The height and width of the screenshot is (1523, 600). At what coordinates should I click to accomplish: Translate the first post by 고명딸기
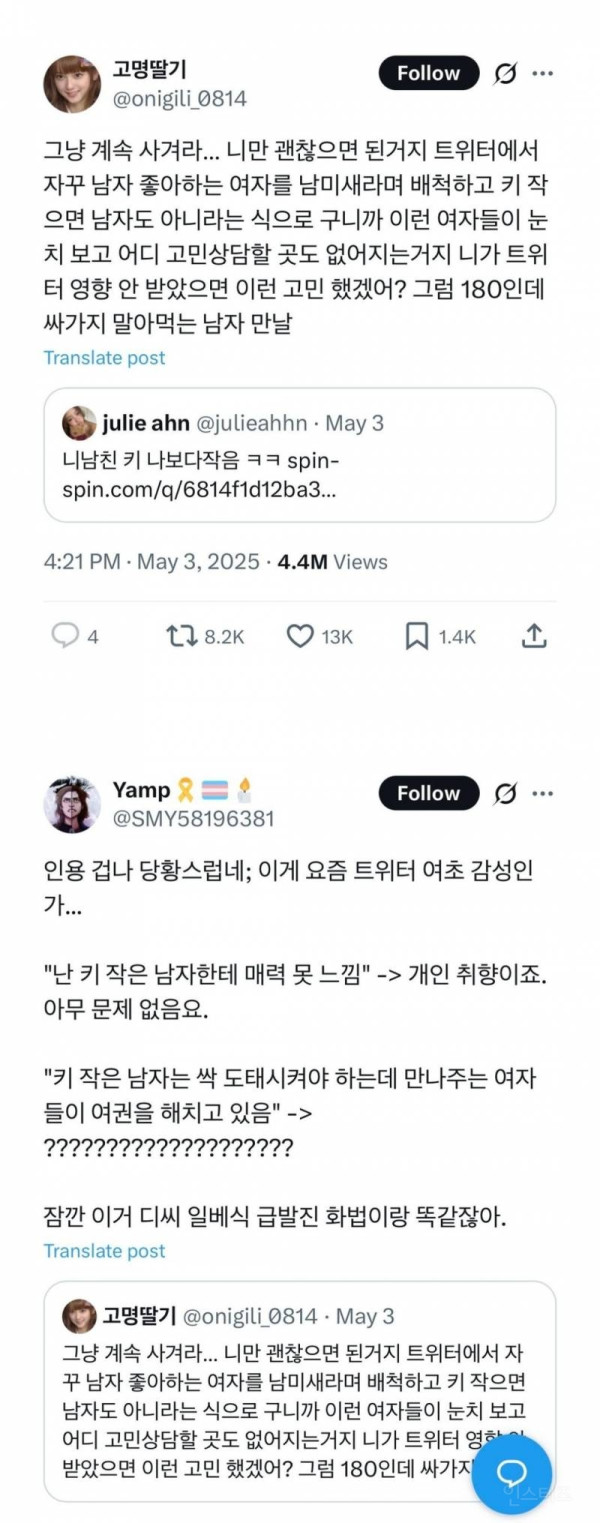click(104, 358)
